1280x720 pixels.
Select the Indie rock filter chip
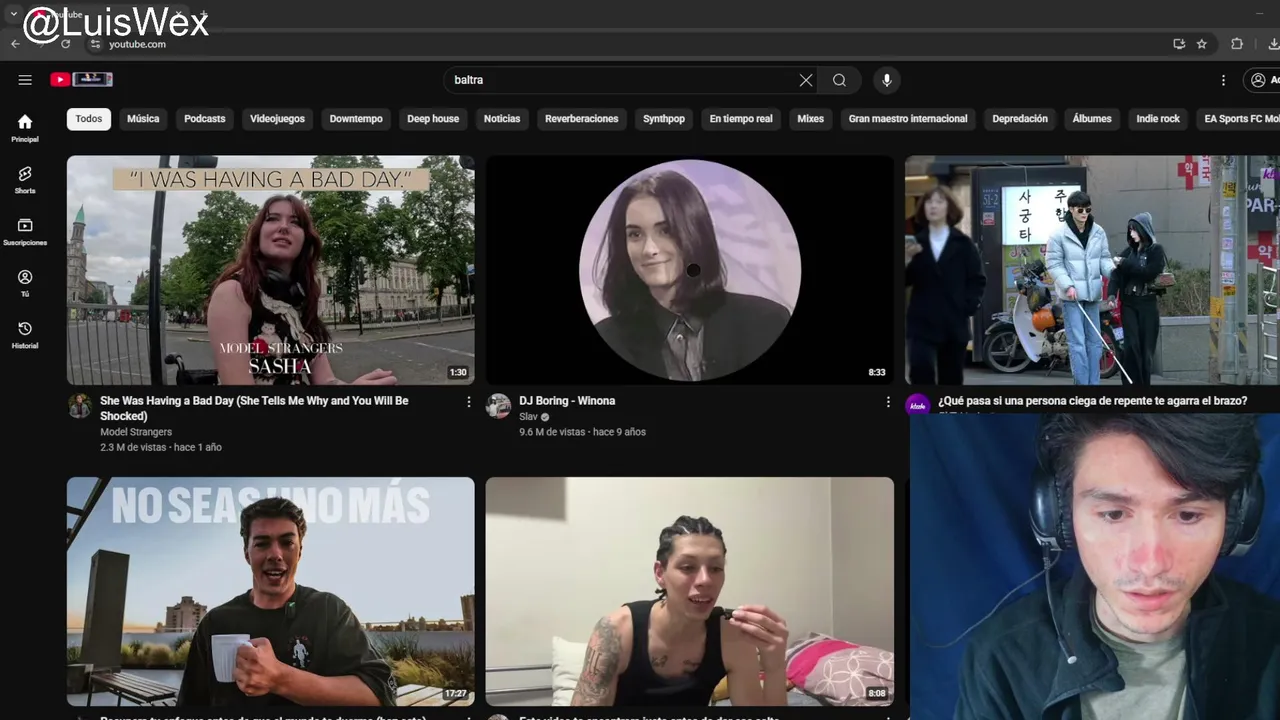click(x=1158, y=119)
